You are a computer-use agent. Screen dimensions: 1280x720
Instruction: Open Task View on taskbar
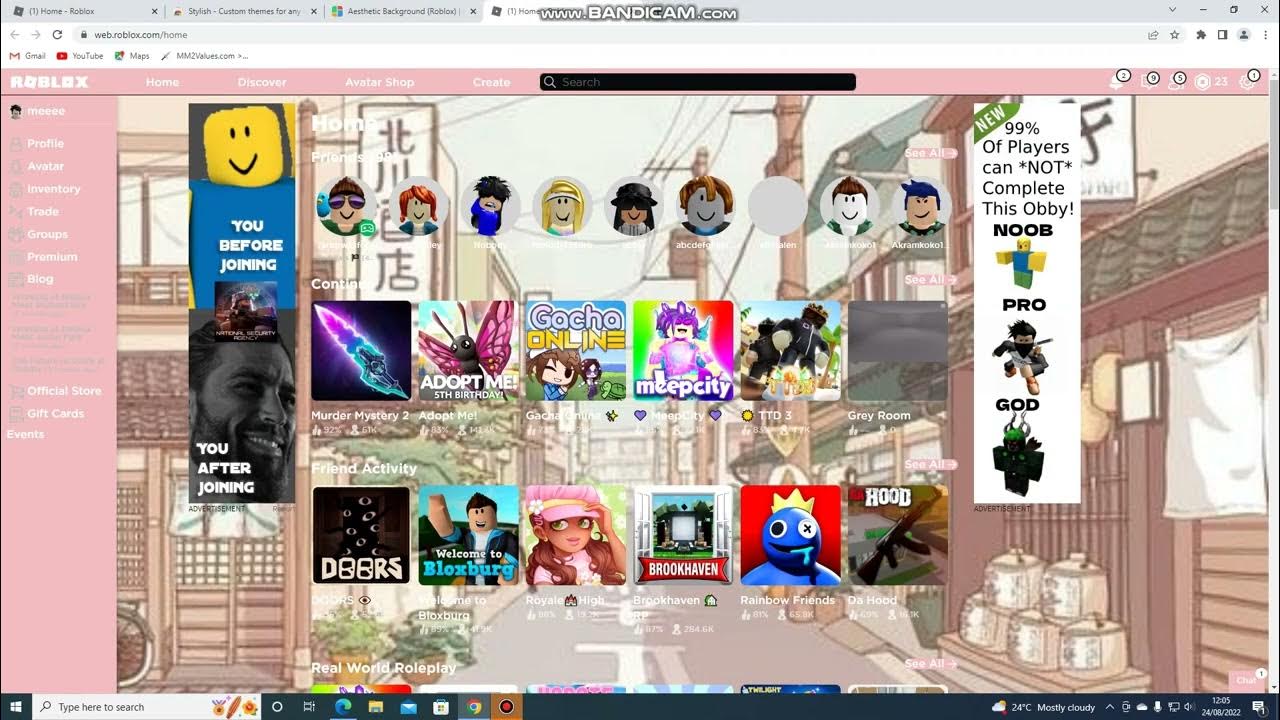tap(309, 707)
